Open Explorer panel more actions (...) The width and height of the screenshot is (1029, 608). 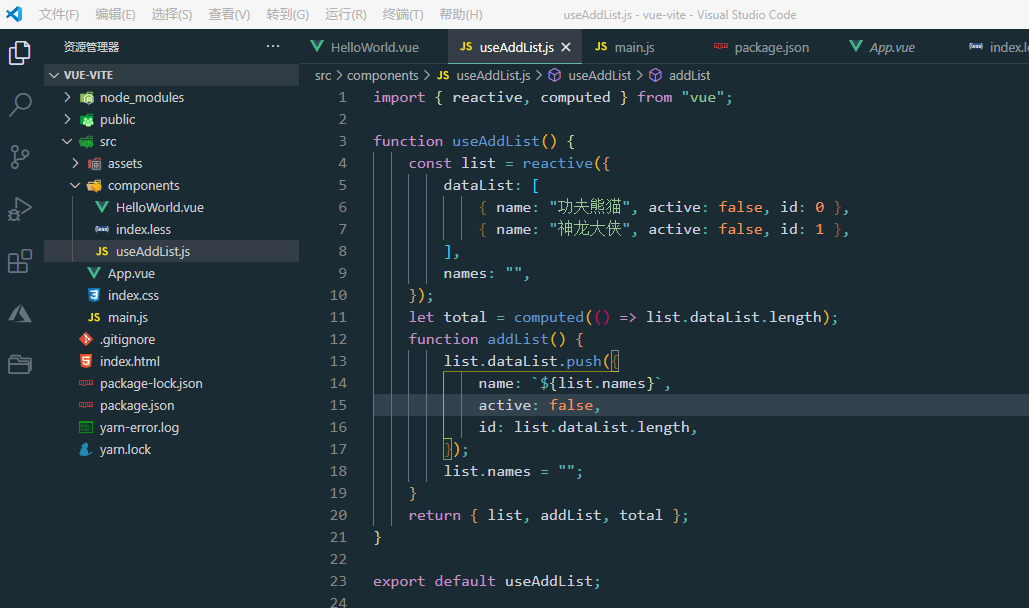coord(273,47)
